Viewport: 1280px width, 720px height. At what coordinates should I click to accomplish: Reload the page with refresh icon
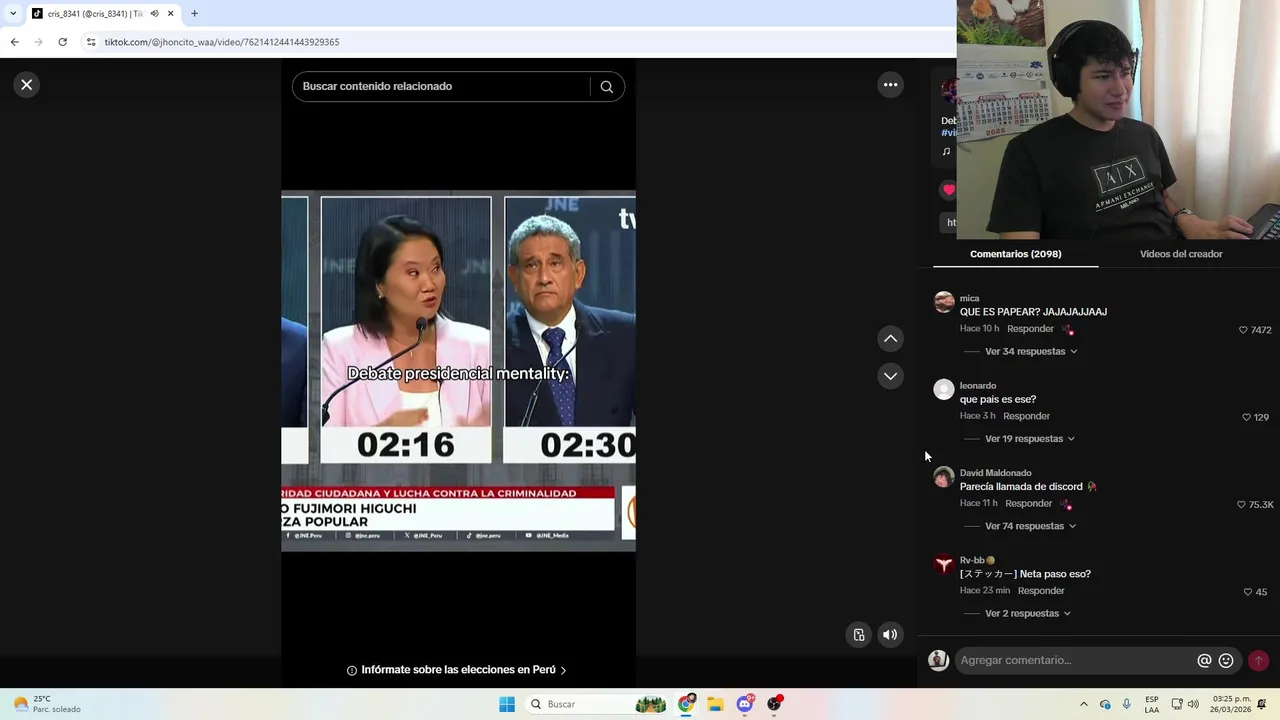point(62,42)
